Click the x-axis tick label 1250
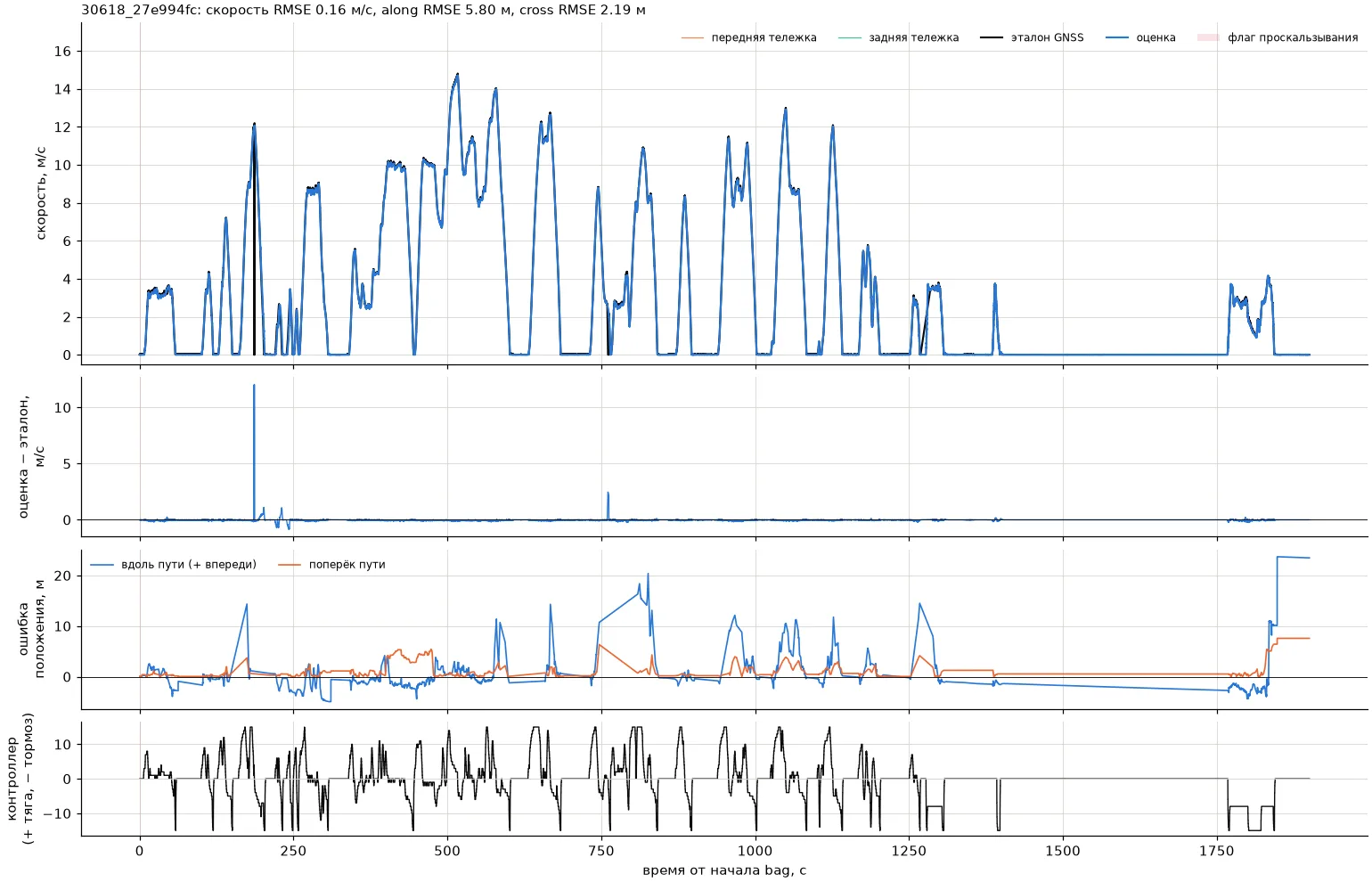This screenshot has height=882, width=1372. coord(909,851)
